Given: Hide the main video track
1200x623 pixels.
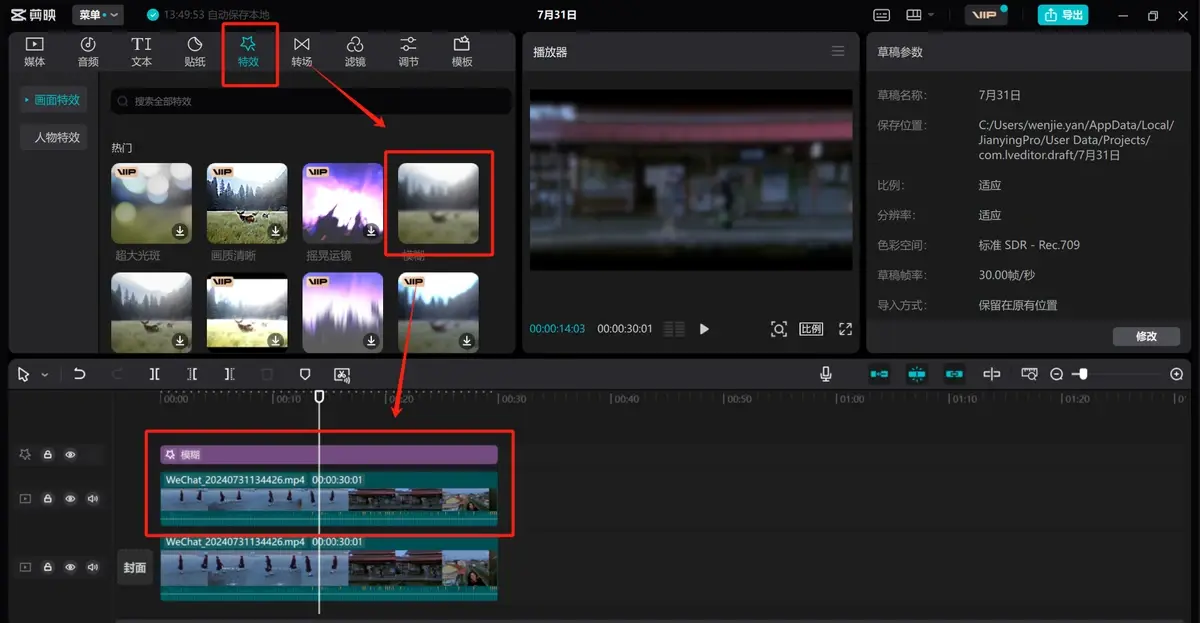Looking at the screenshot, I should coord(70,567).
